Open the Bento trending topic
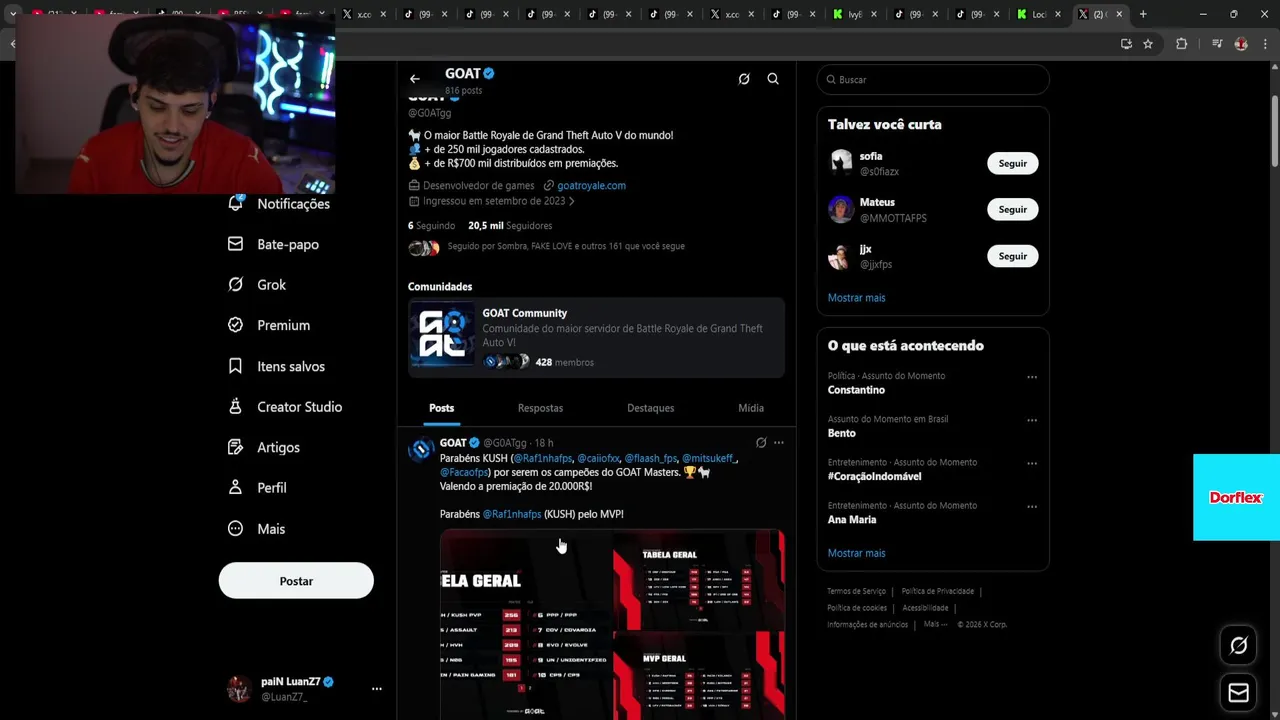Image resolution: width=1280 pixels, height=720 pixels. coord(841,433)
